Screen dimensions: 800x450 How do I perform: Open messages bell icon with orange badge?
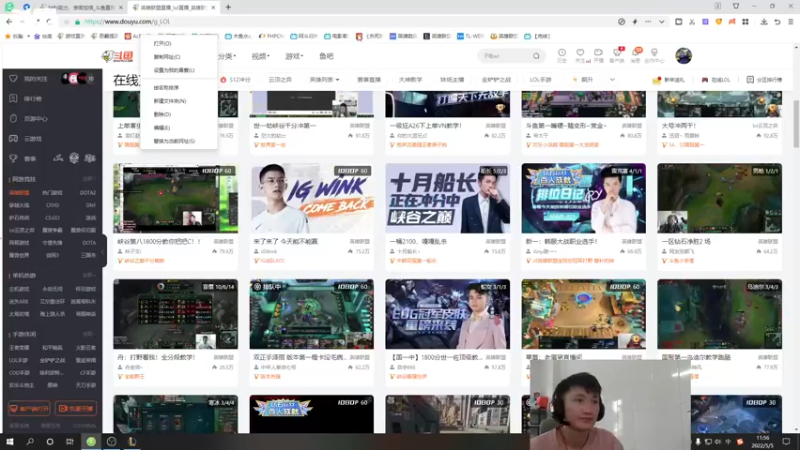pyautogui.click(x=636, y=53)
